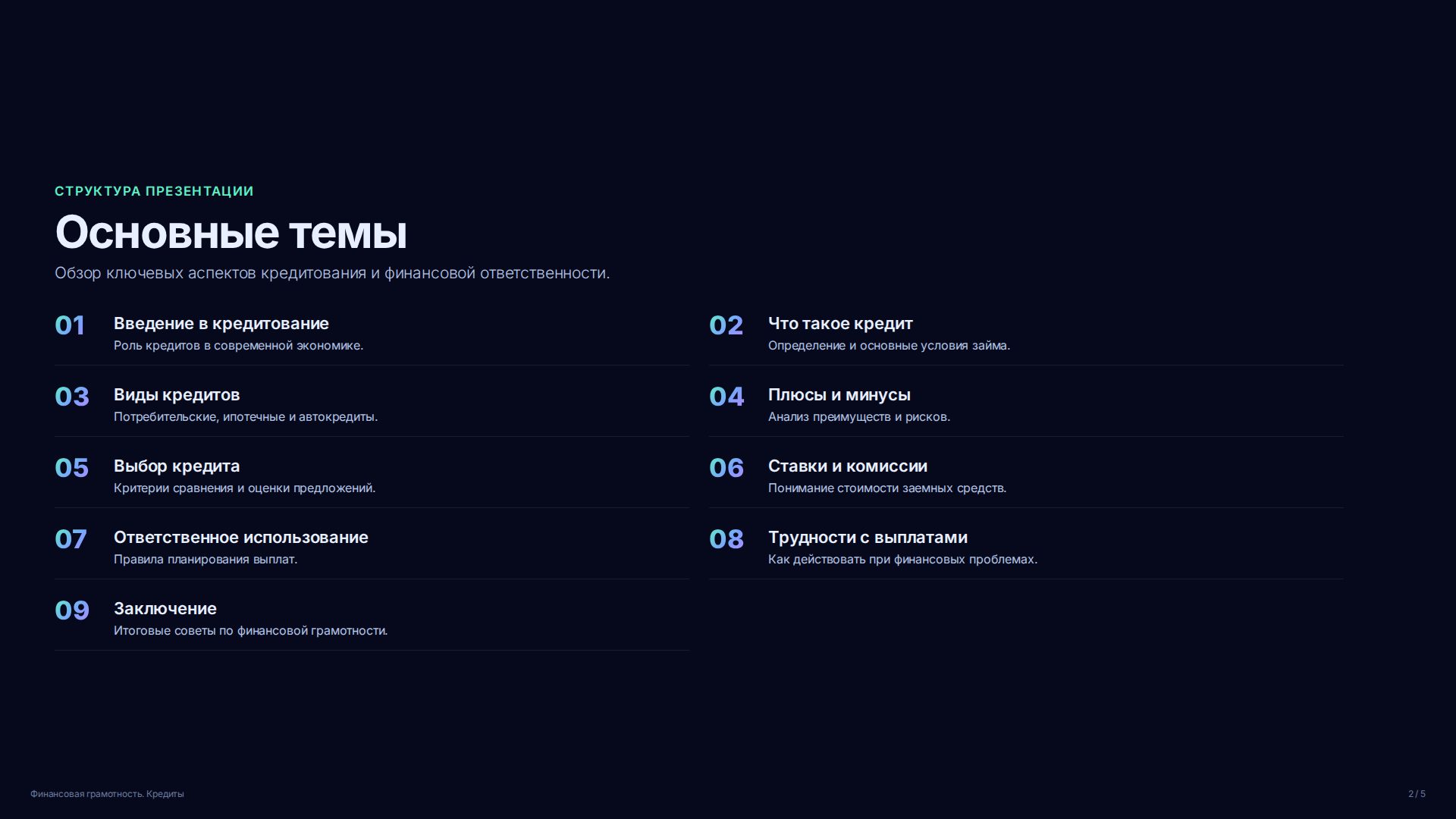Click number 04
Viewport: 1456px width, 819px height.
(x=726, y=397)
